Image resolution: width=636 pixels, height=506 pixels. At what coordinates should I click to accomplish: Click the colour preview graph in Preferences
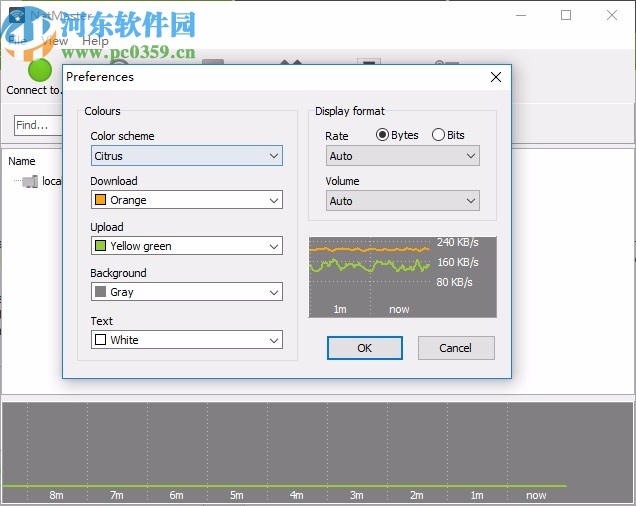[x=402, y=277]
